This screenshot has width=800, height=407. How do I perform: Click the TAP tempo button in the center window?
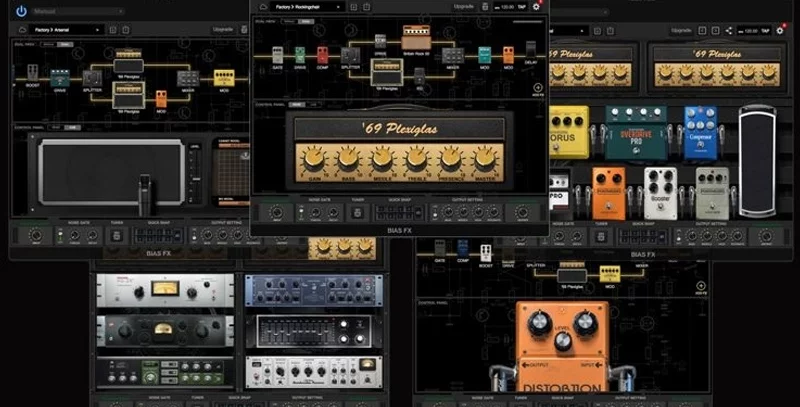point(521,7)
